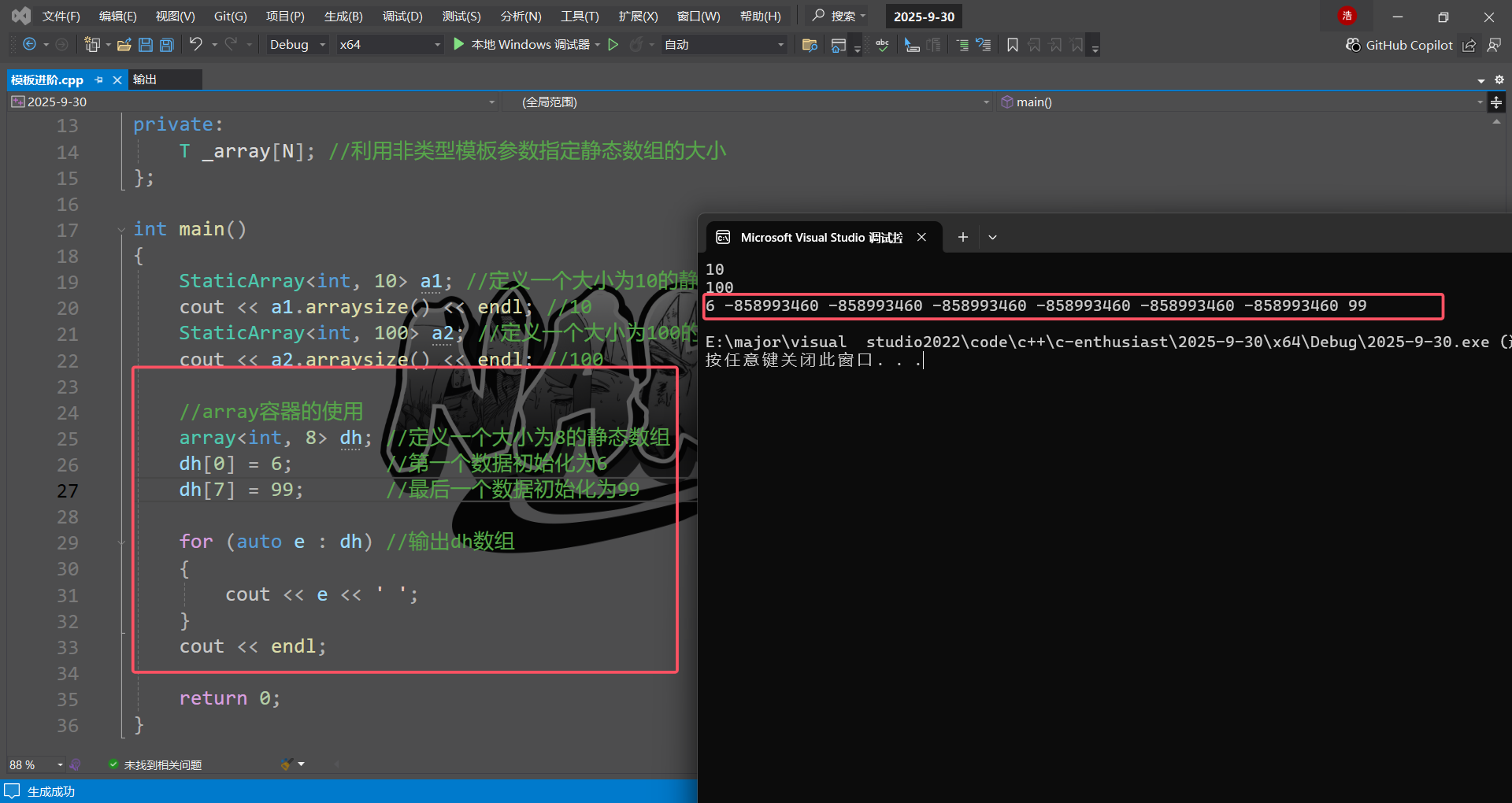
Task: Click the abc spell checker icon
Action: pyautogui.click(x=882, y=45)
